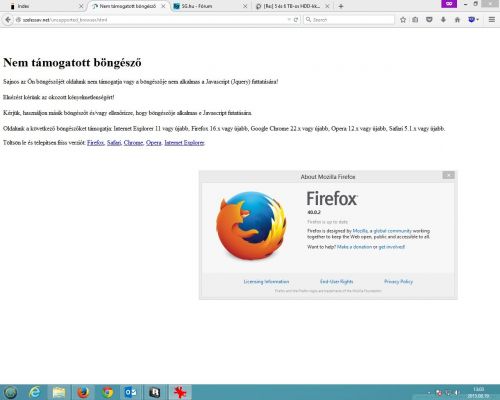The image size is (500, 400).
Task: Close the Index tab
Action: pos(81,6)
